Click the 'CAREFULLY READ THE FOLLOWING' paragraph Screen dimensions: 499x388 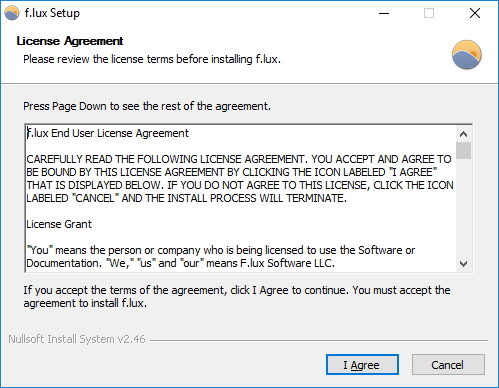(x=240, y=179)
